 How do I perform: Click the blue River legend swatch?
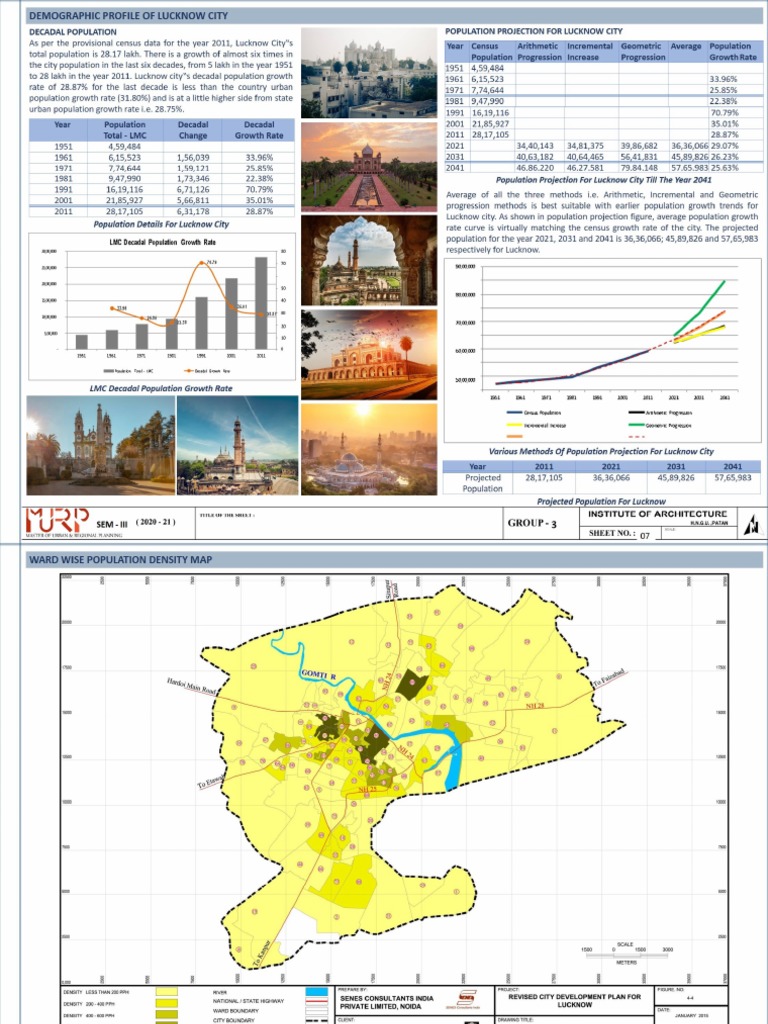click(317, 992)
